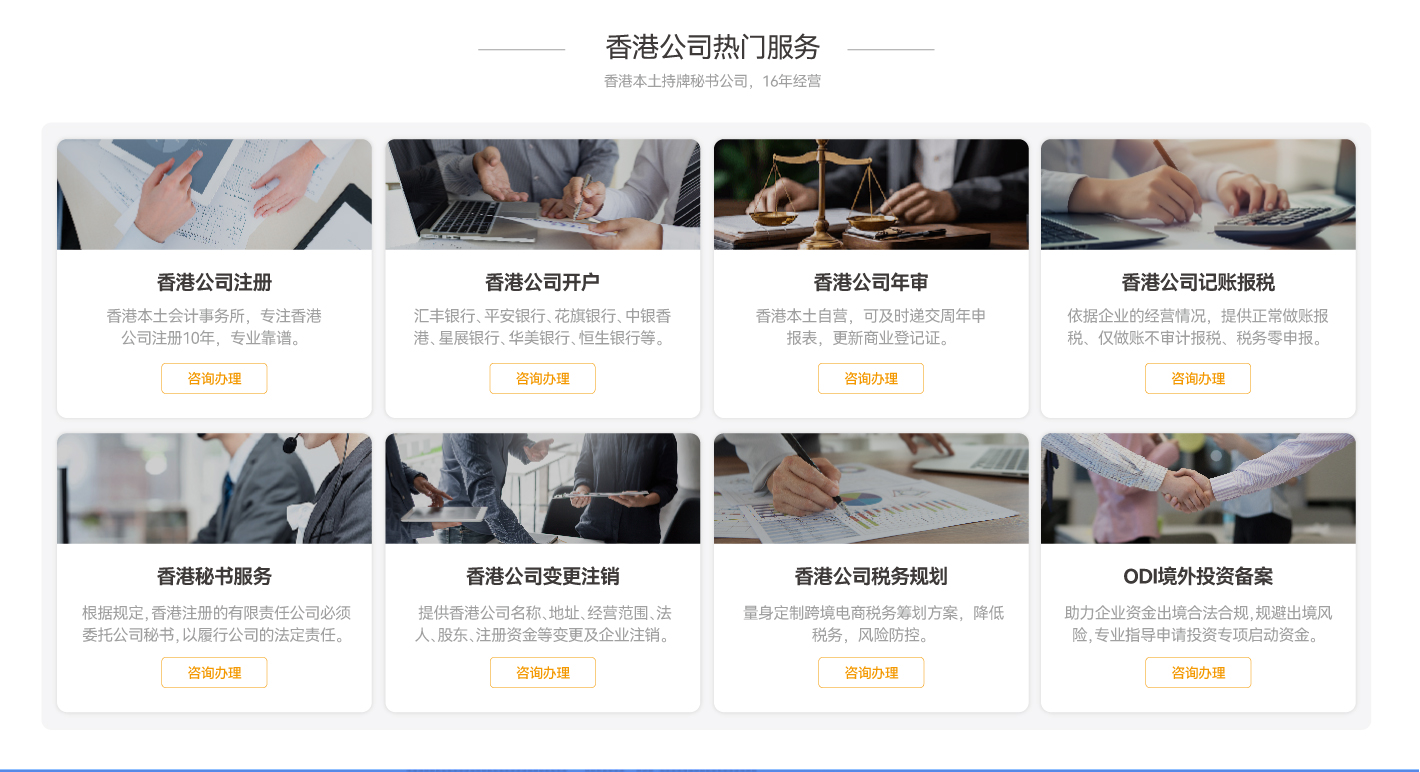The height and width of the screenshot is (772, 1420).
Task: Open the headset 秘书服务 photo
Action: click(214, 488)
